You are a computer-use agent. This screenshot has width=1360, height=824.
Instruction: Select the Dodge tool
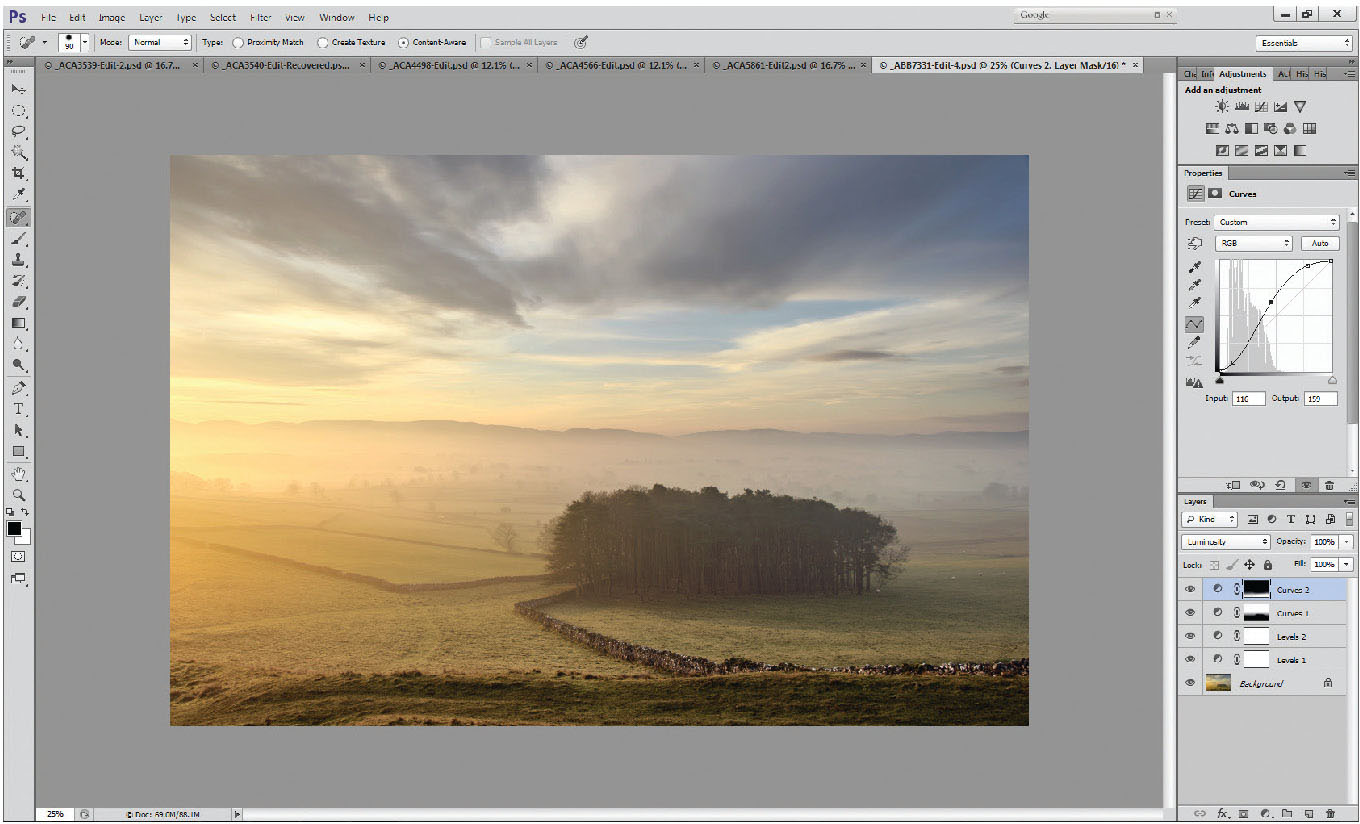click(x=18, y=365)
